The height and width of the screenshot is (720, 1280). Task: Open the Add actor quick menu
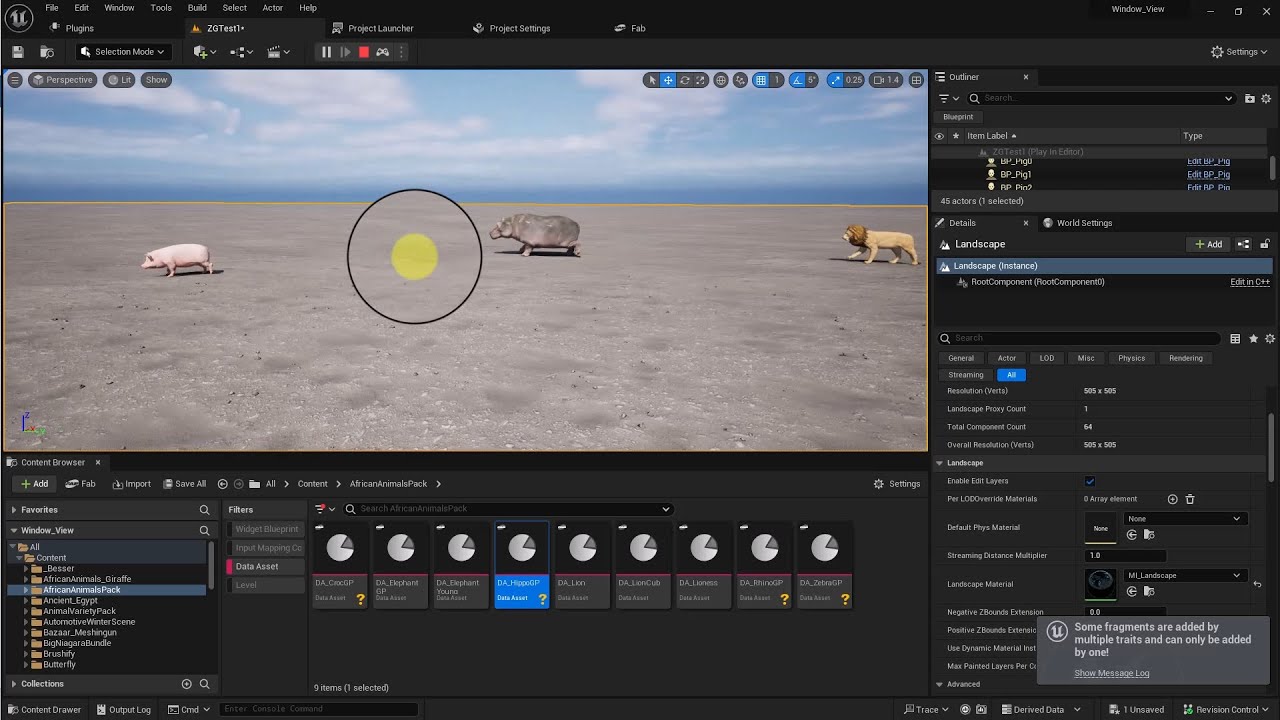pos(204,52)
